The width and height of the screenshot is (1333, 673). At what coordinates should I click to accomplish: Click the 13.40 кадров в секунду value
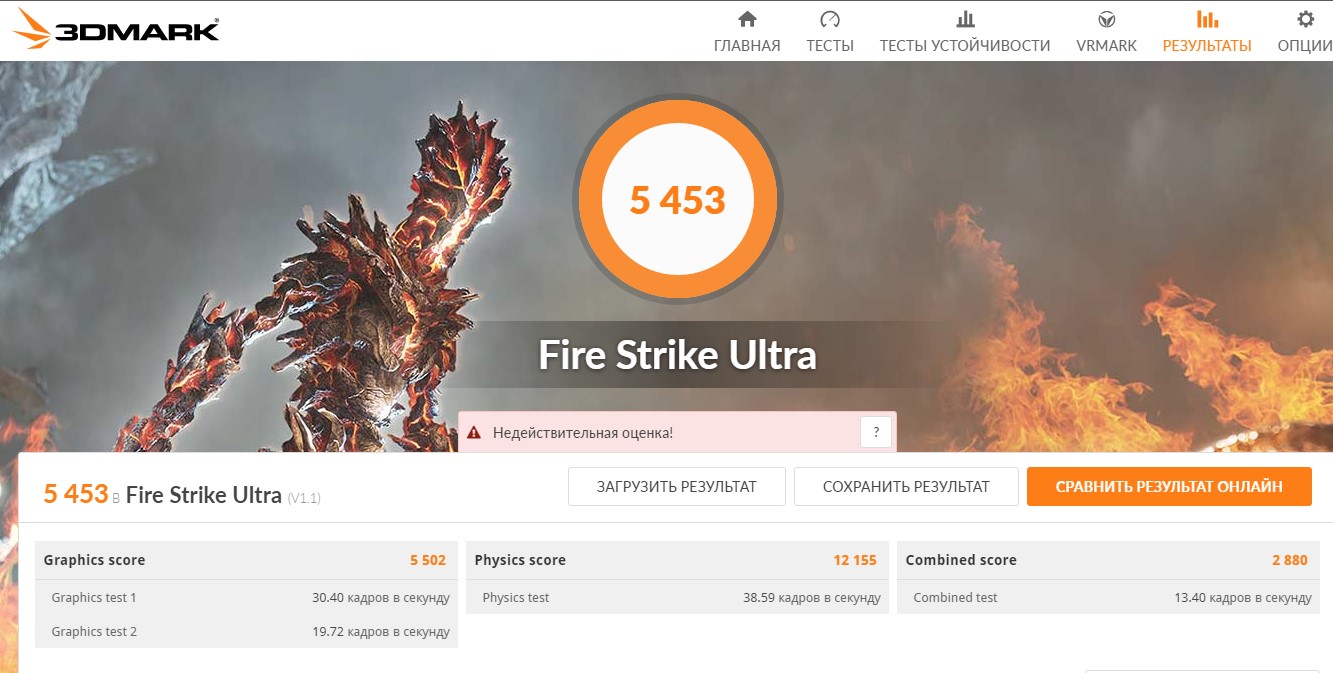tap(1243, 598)
